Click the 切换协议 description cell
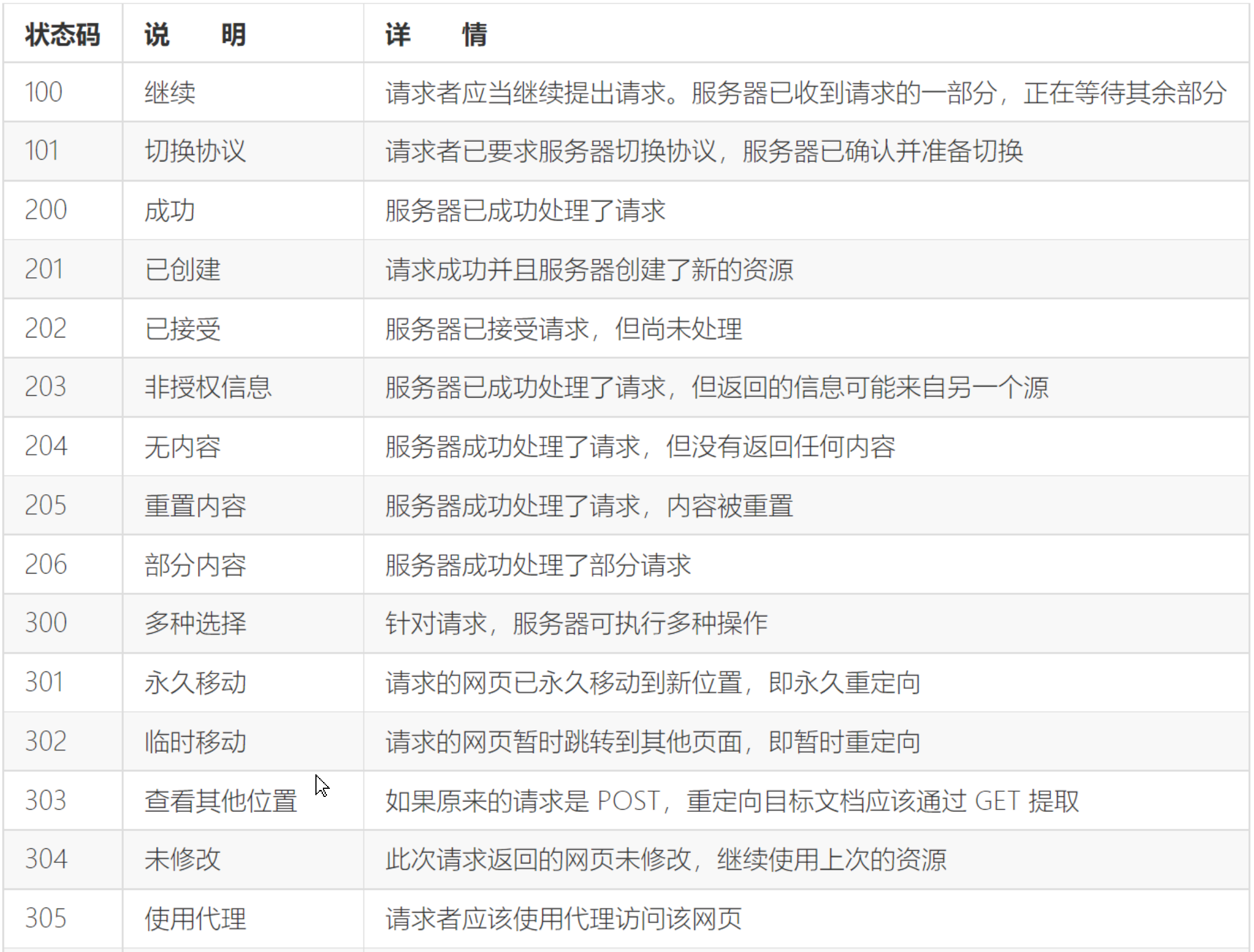Image resolution: width=1254 pixels, height=952 pixels. [195, 152]
